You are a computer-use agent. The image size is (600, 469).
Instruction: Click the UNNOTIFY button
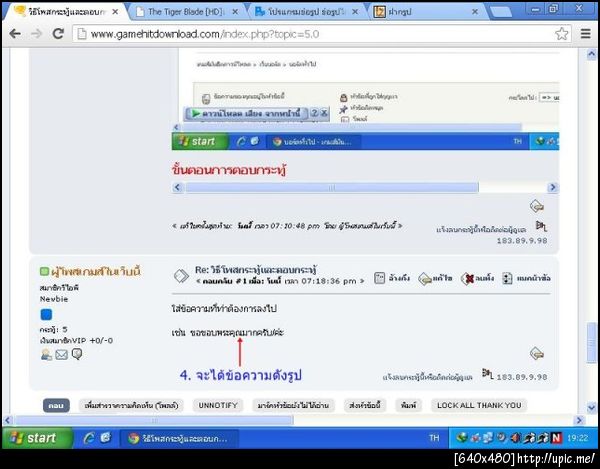pos(218,405)
